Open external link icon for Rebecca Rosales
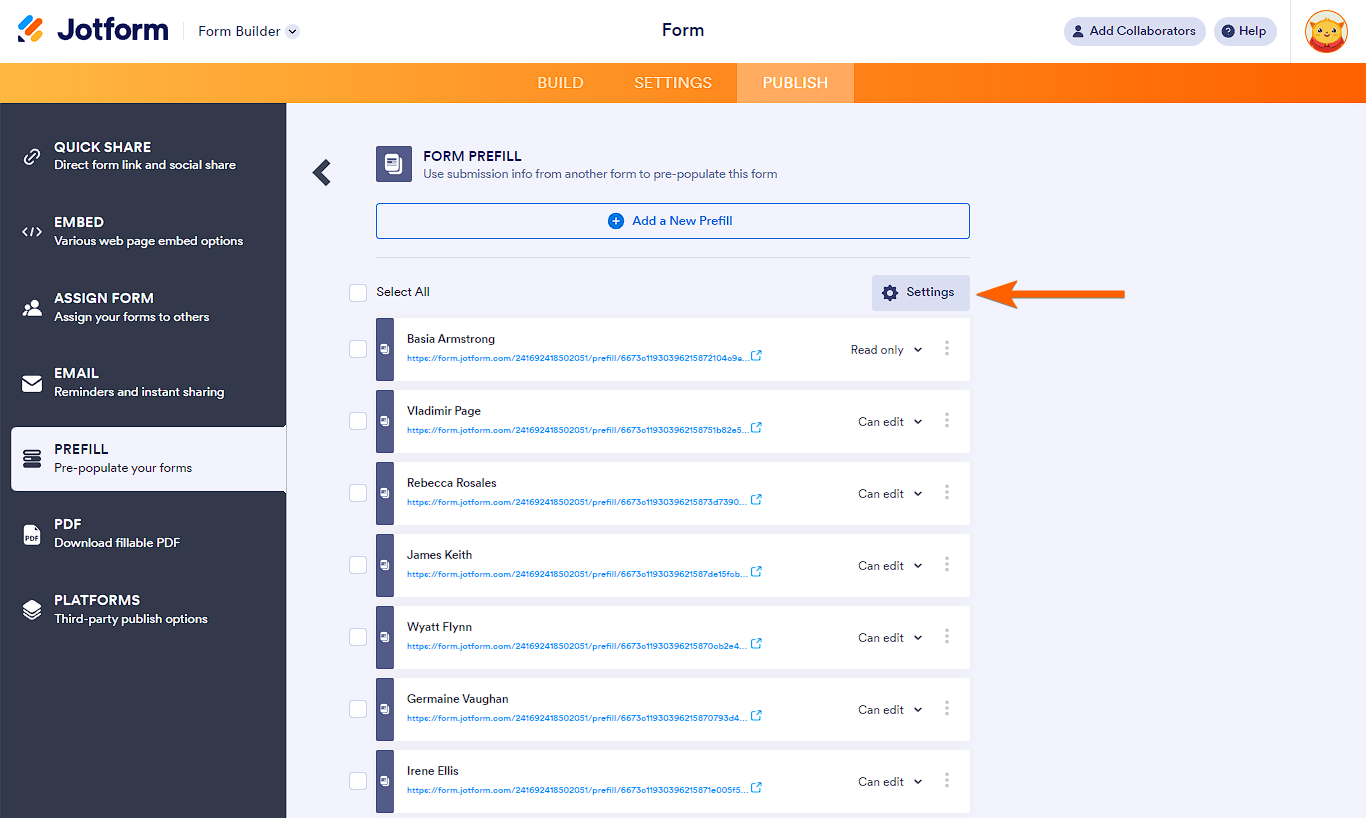1366x818 pixels. pyautogui.click(x=756, y=499)
